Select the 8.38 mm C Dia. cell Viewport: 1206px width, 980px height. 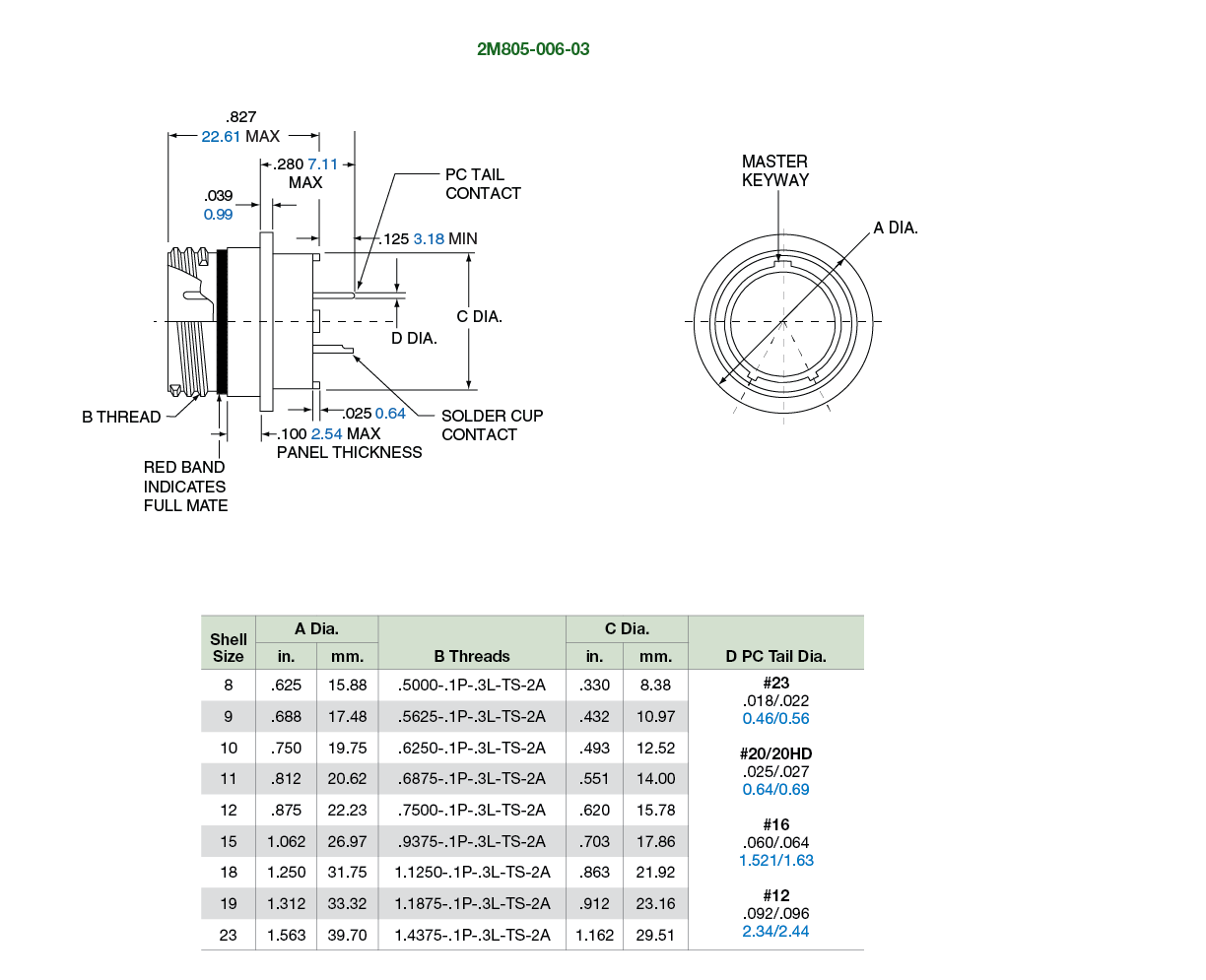[x=655, y=685]
